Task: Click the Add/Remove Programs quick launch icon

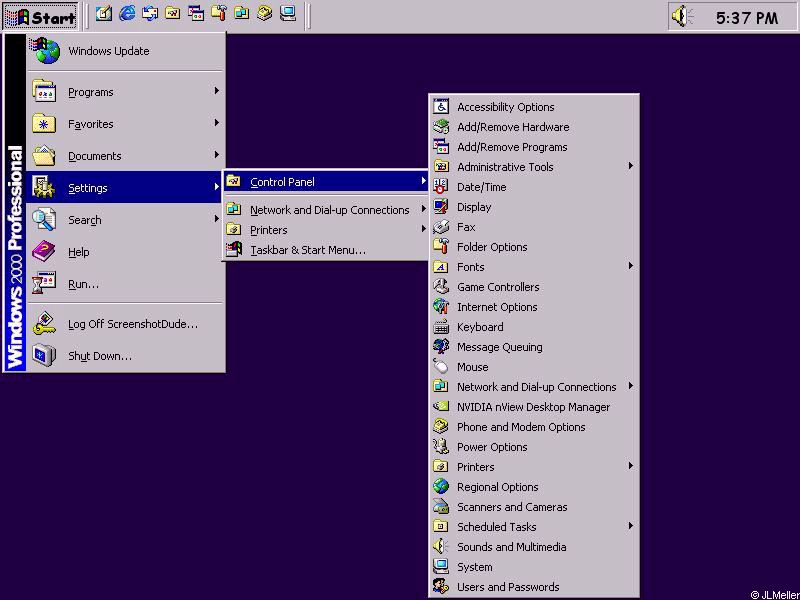Action: click(x=196, y=14)
